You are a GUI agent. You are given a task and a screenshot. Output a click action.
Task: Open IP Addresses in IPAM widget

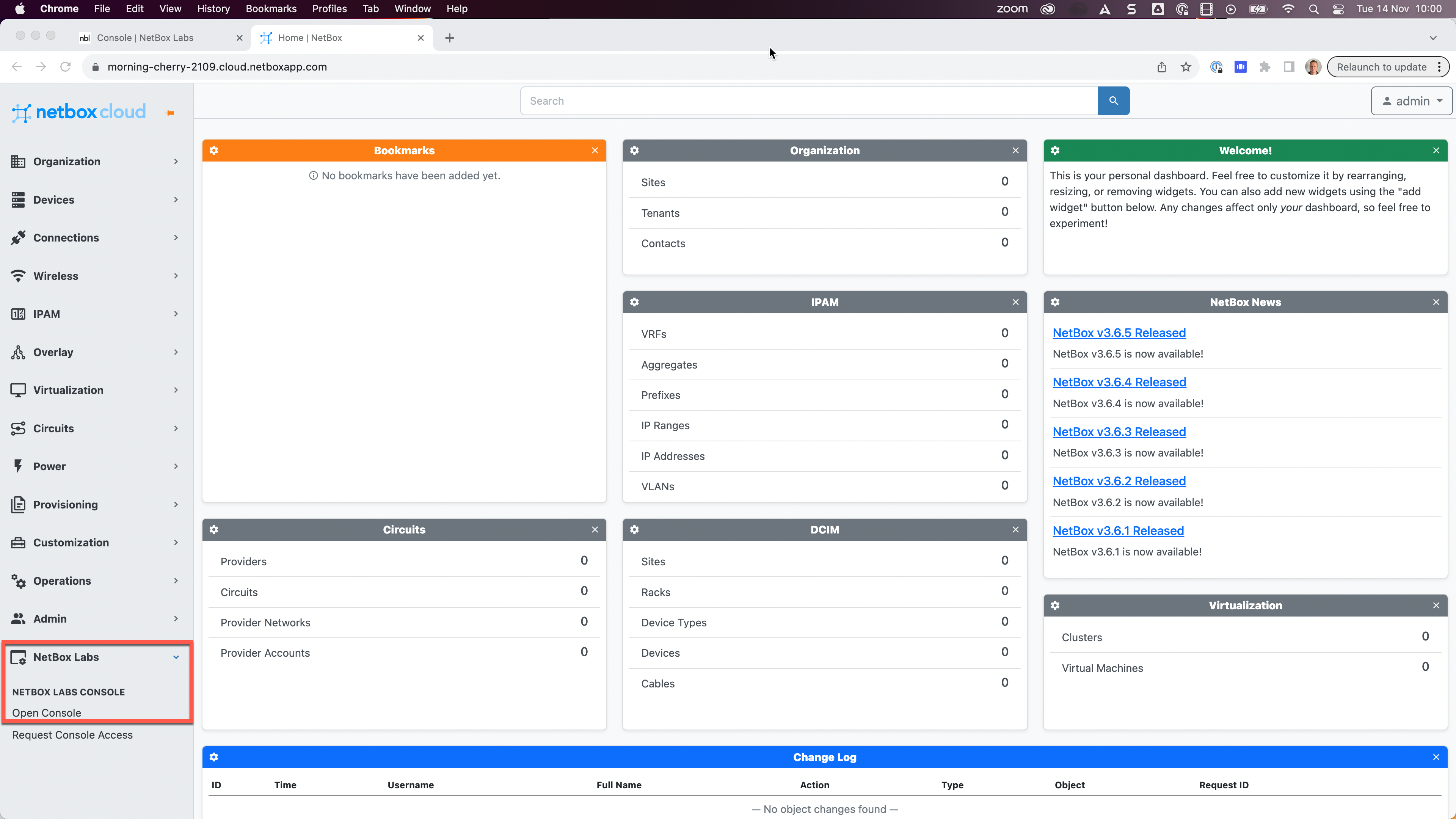pyautogui.click(x=673, y=456)
